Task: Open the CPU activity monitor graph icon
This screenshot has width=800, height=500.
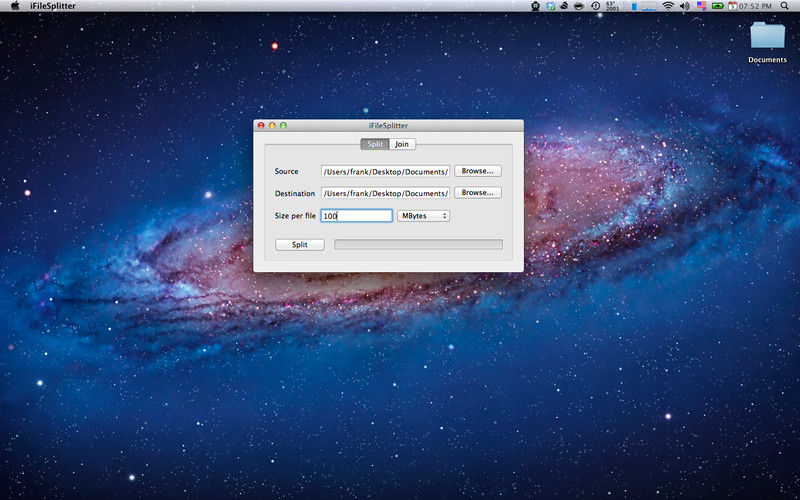Action: coord(649,6)
